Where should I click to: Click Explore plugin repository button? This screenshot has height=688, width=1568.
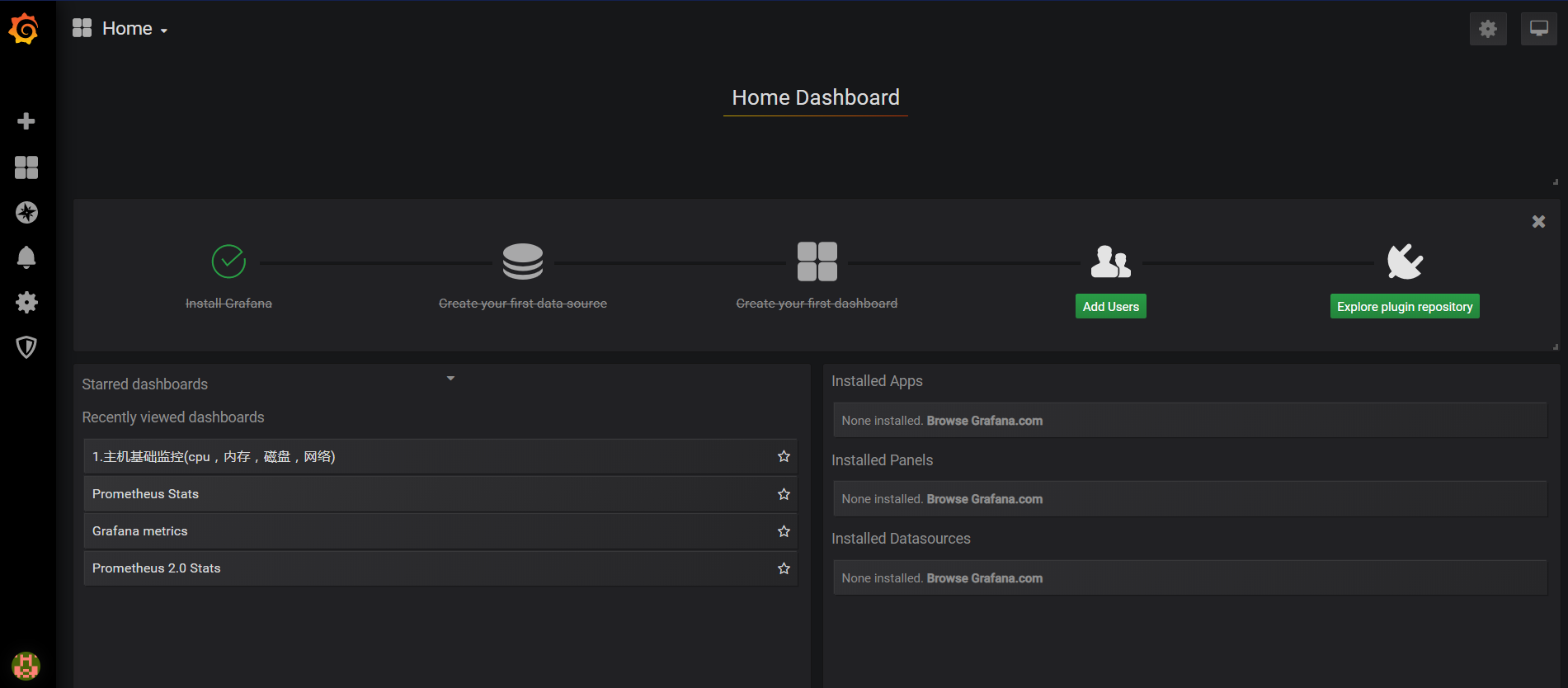1405,306
